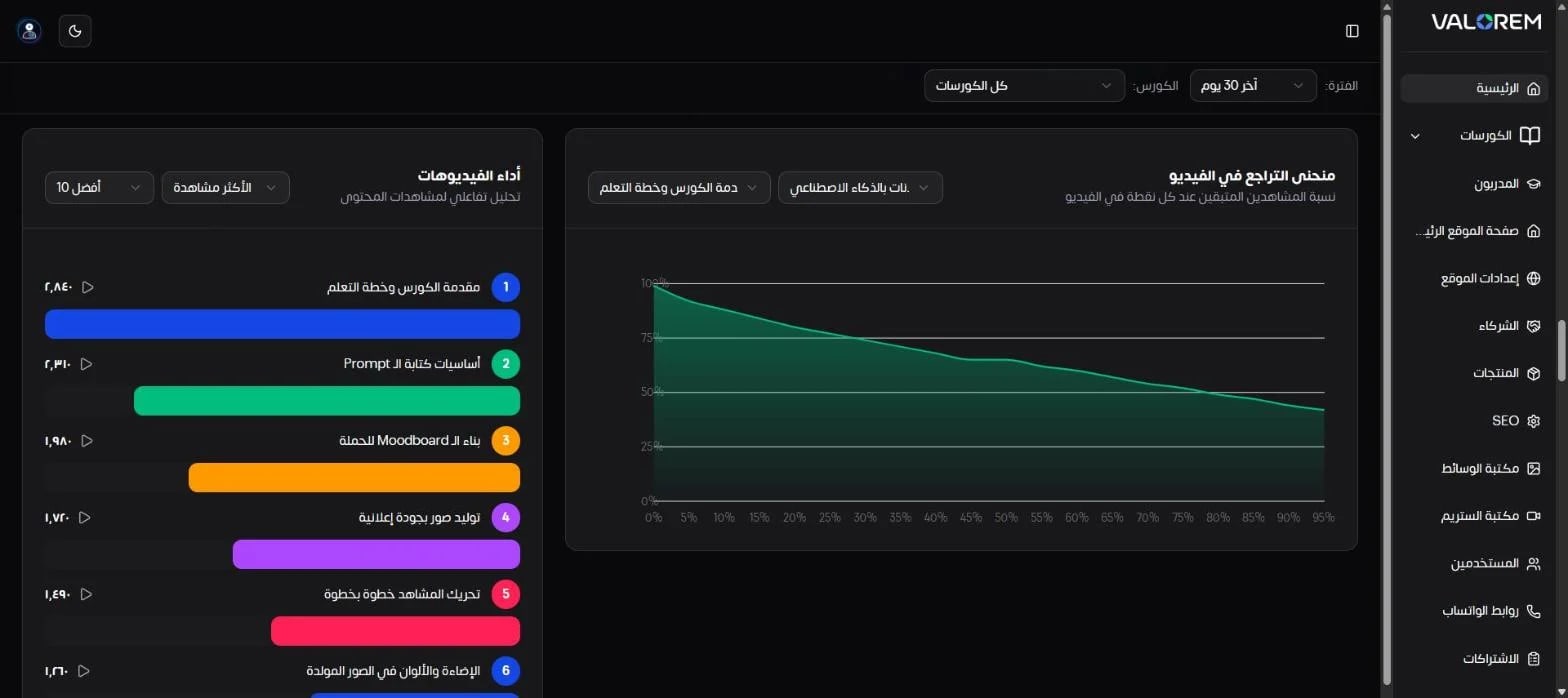Click green rank badge number 2
This screenshot has width=1568, height=698.
click(x=506, y=364)
